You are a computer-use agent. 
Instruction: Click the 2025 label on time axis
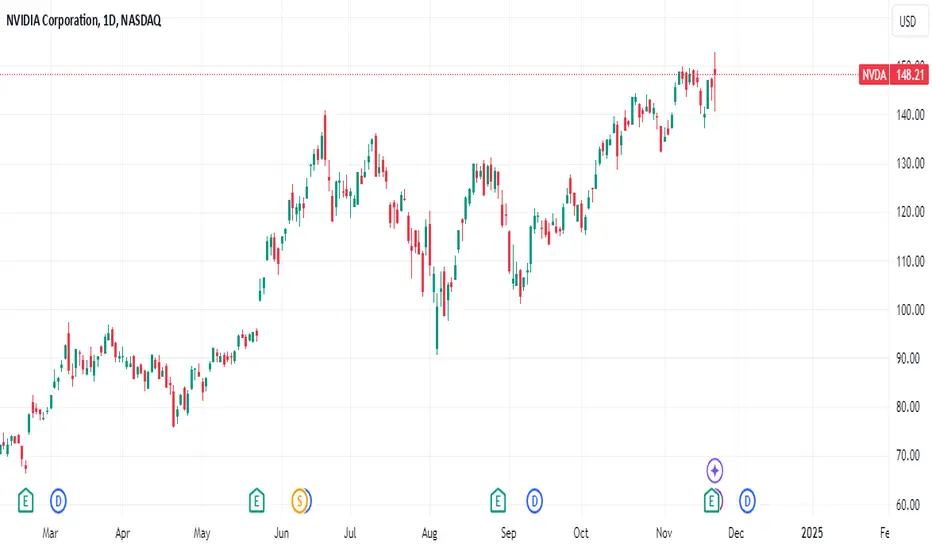812,533
